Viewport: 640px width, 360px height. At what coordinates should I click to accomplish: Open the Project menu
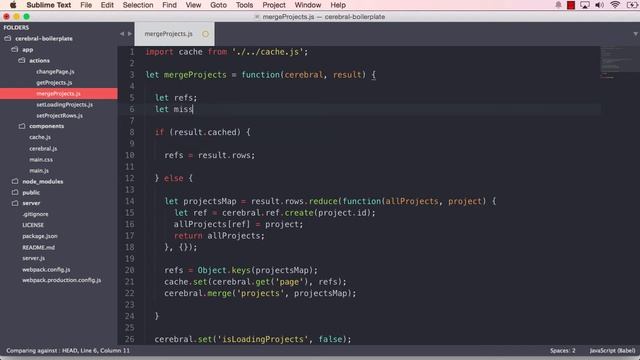pos(274,5)
